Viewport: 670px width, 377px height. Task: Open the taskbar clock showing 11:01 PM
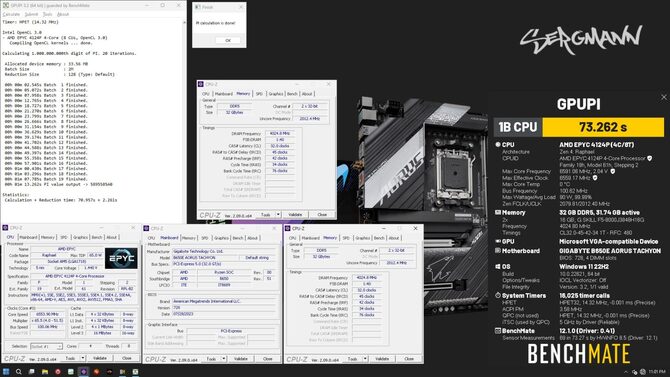click(657, 372)
